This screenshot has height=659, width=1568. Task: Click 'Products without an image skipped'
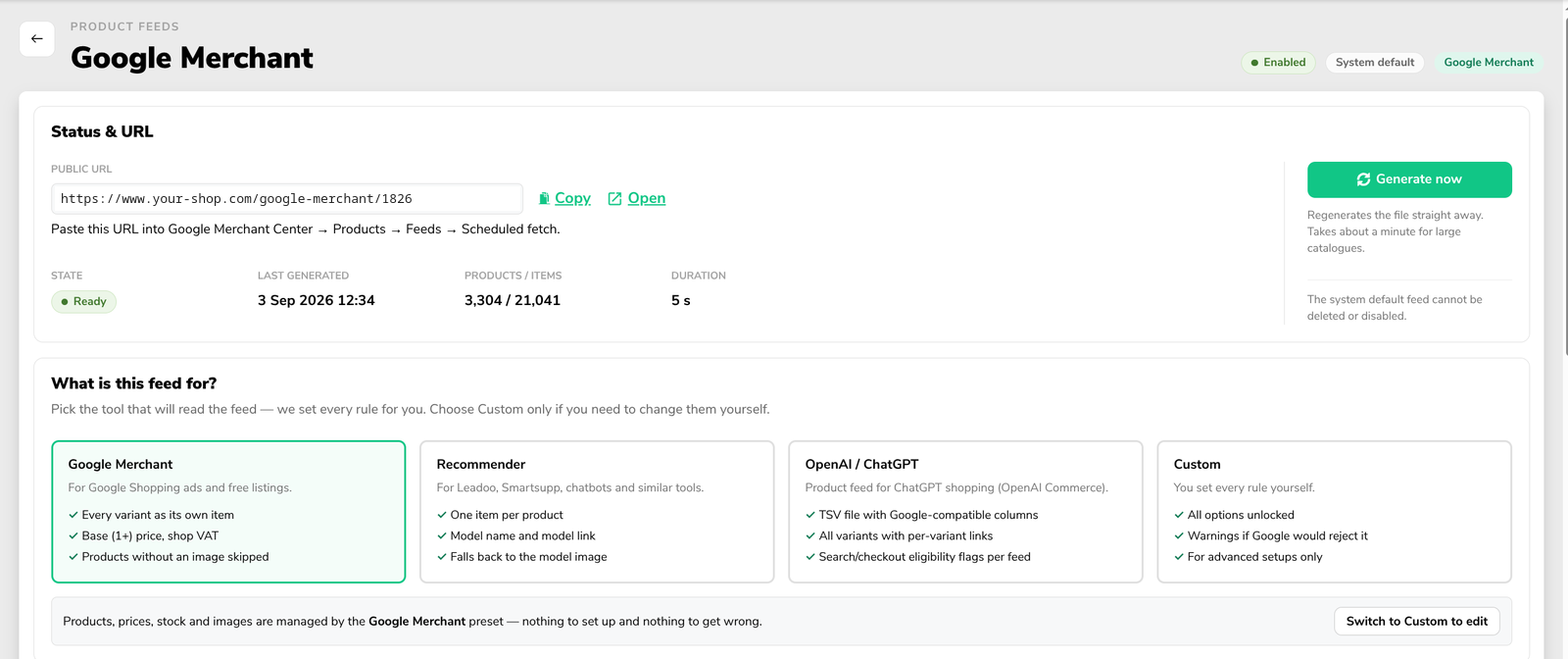[x=175, y=557]
